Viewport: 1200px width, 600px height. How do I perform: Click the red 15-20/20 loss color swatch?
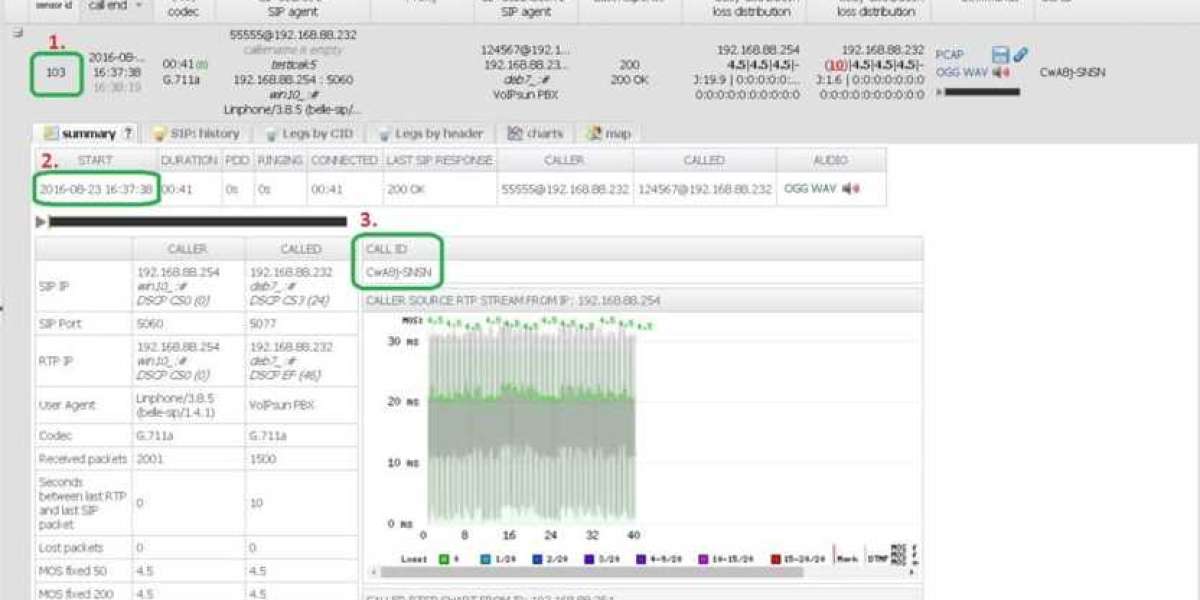776,557
